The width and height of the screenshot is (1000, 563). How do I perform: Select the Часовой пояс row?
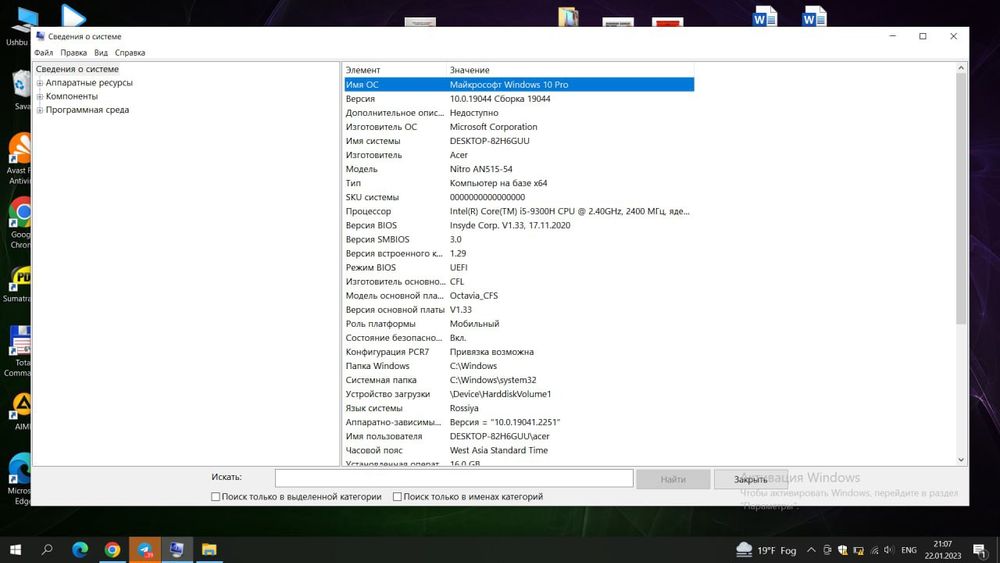pyautogui.click(x=518, y=450)
